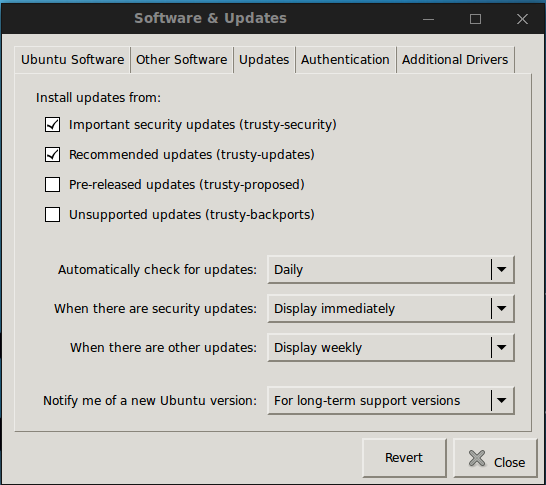
Task: Click the Software & Updates title text
Action: tap(210, 18)
